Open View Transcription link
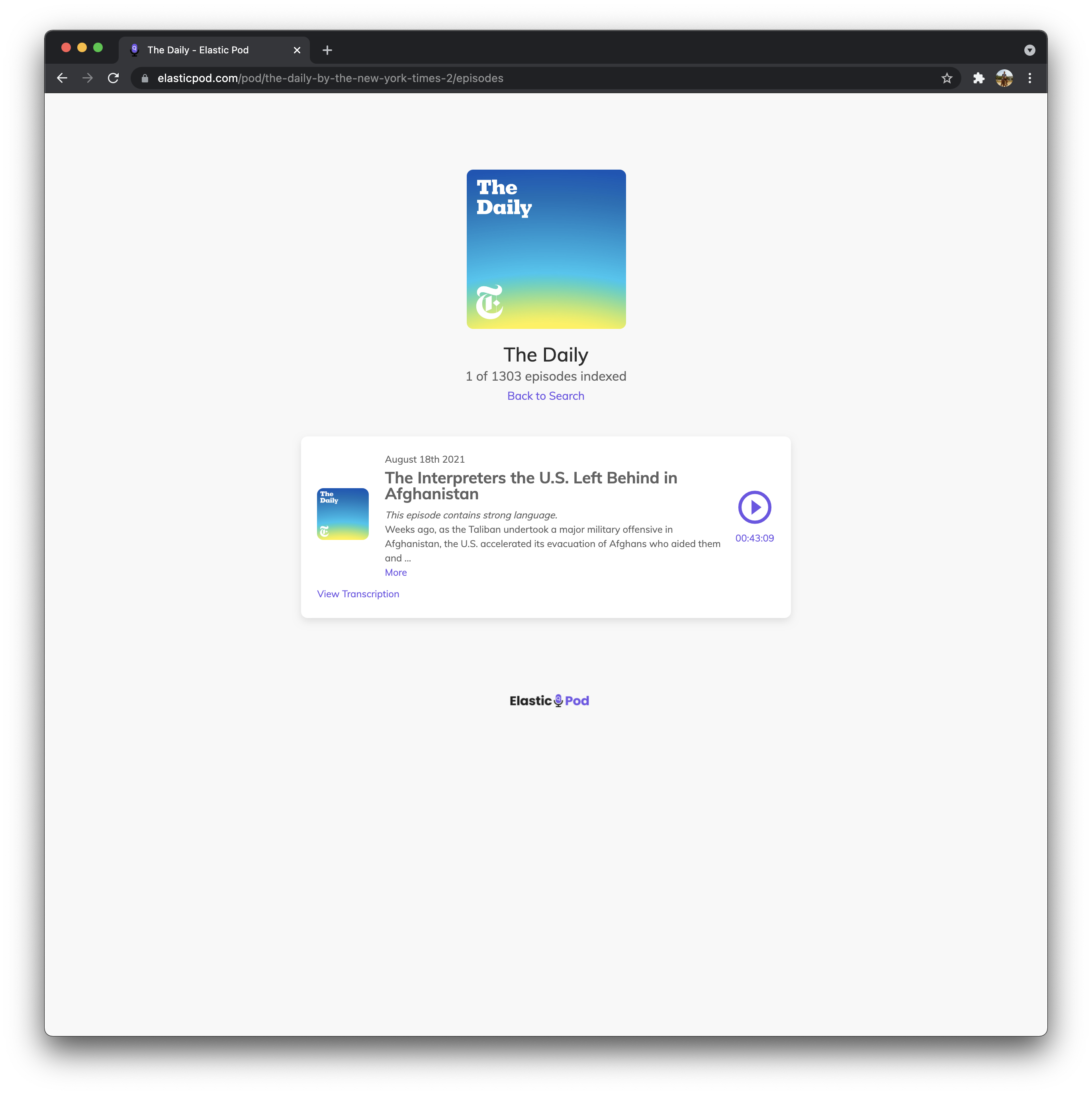The height and width of the screenshot is (1095, 1092). point(358,594)
